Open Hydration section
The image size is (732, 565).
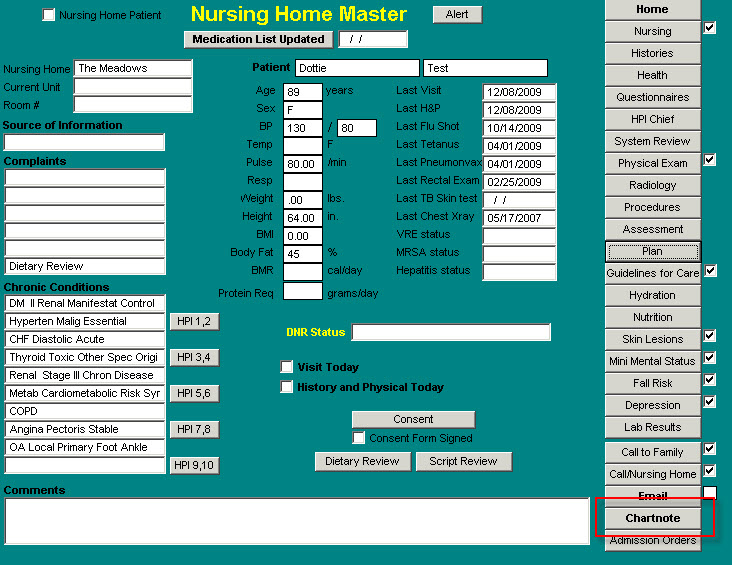(653, 295)
